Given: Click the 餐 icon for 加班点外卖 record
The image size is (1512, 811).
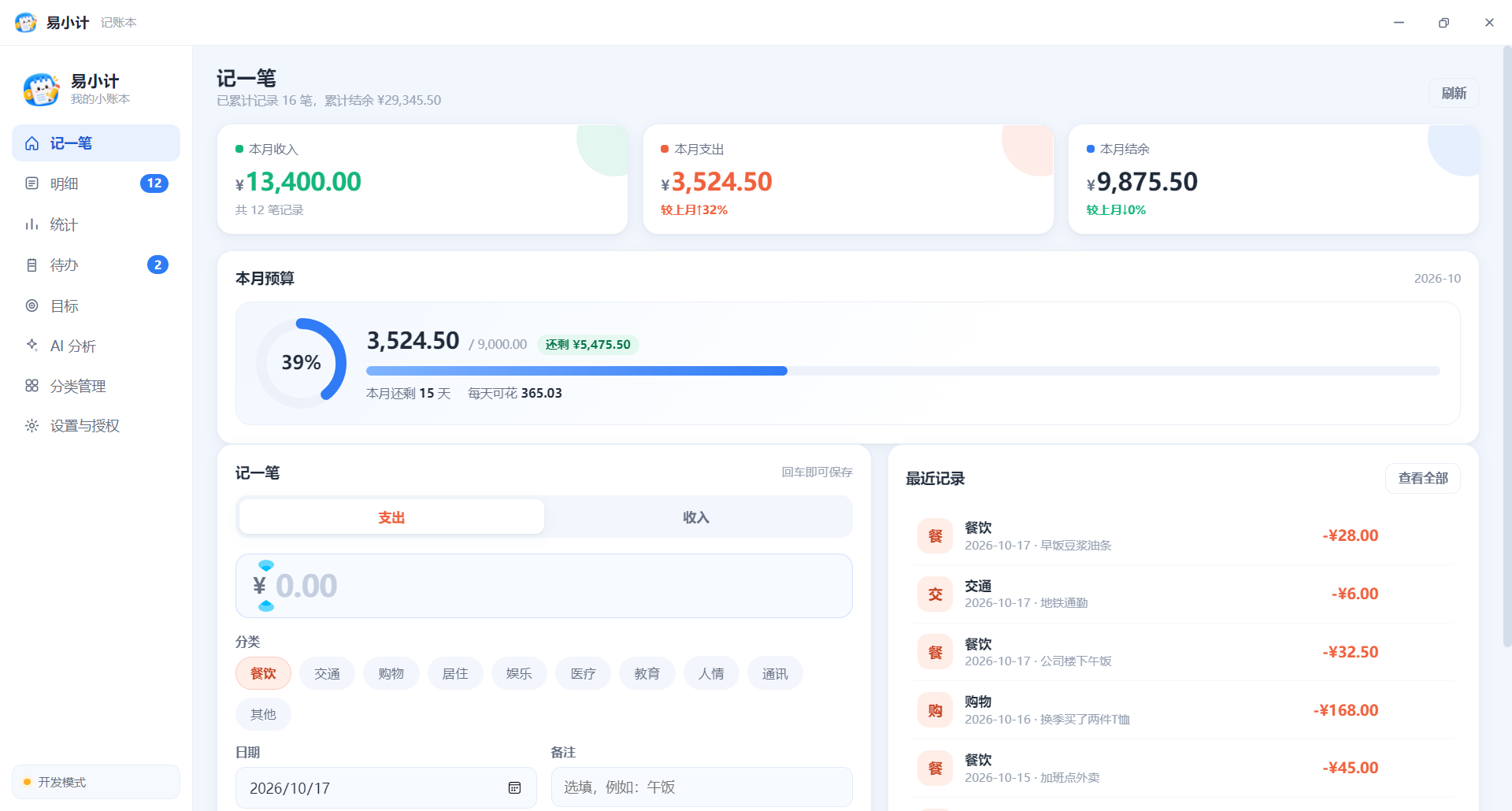Looking at the screenshot, I should (935, 768).
